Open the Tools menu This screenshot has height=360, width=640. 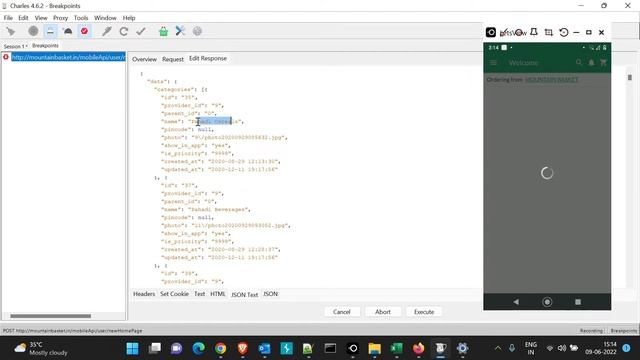tap(81, 18)
